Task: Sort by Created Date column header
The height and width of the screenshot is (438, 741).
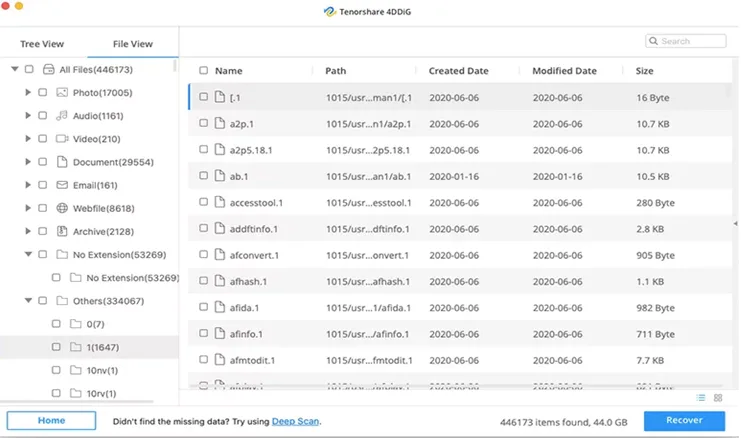Action: tap(458, 71)
